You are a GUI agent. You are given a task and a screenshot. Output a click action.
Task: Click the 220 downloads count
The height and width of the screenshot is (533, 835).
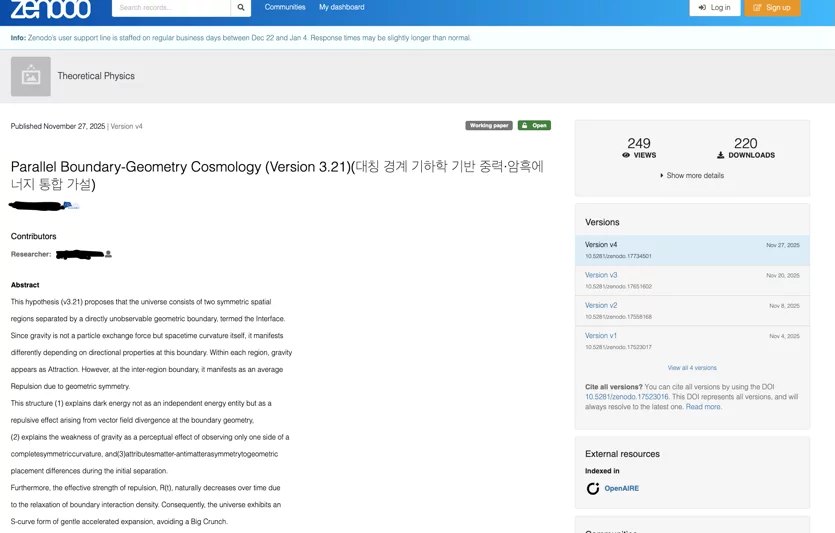745,143
